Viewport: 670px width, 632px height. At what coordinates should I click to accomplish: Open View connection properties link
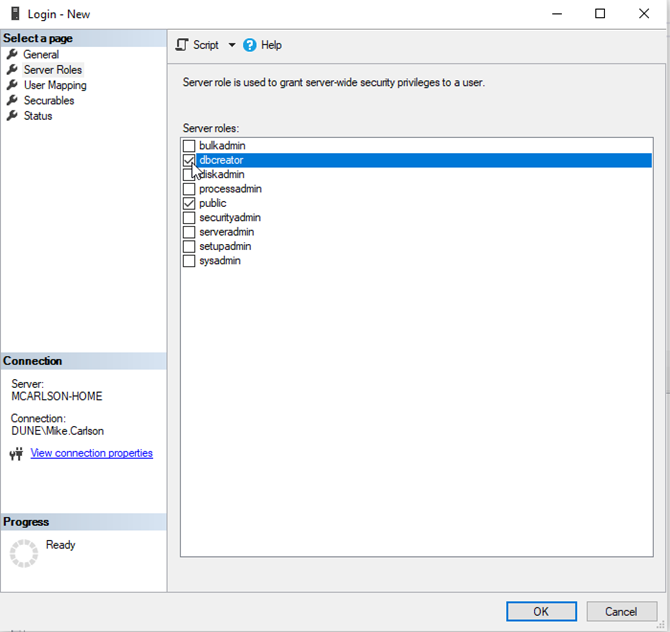point(91,453)
